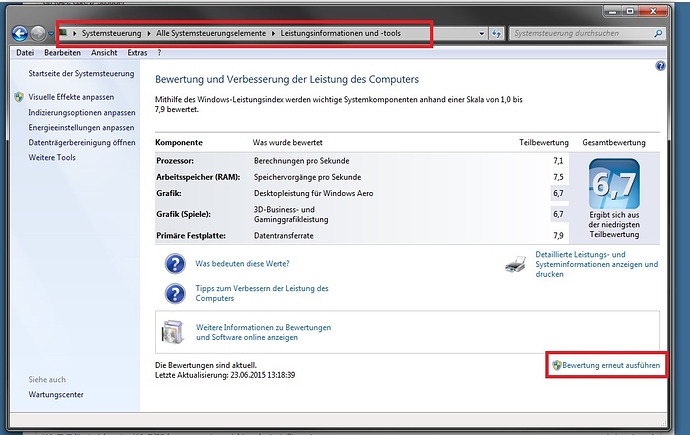Open Indizierungsoptionen anpassen

(x=82, y=113)
